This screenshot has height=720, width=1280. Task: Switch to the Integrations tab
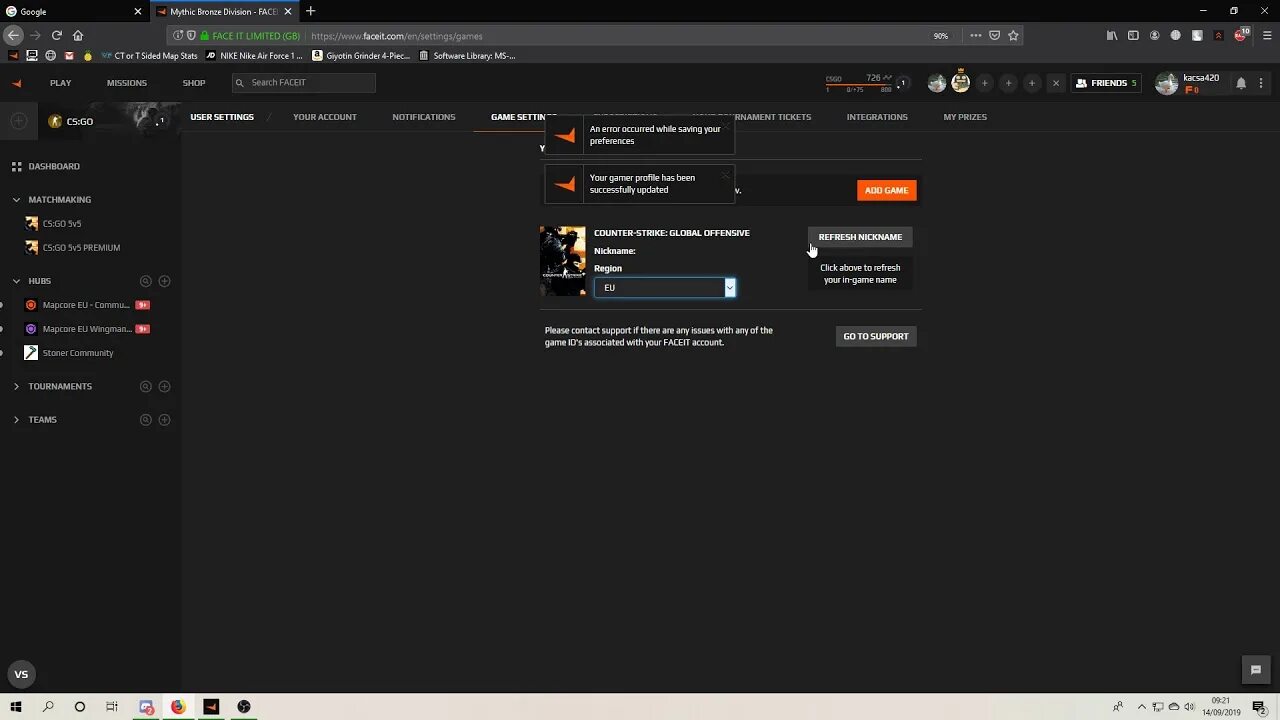point(877,117)
